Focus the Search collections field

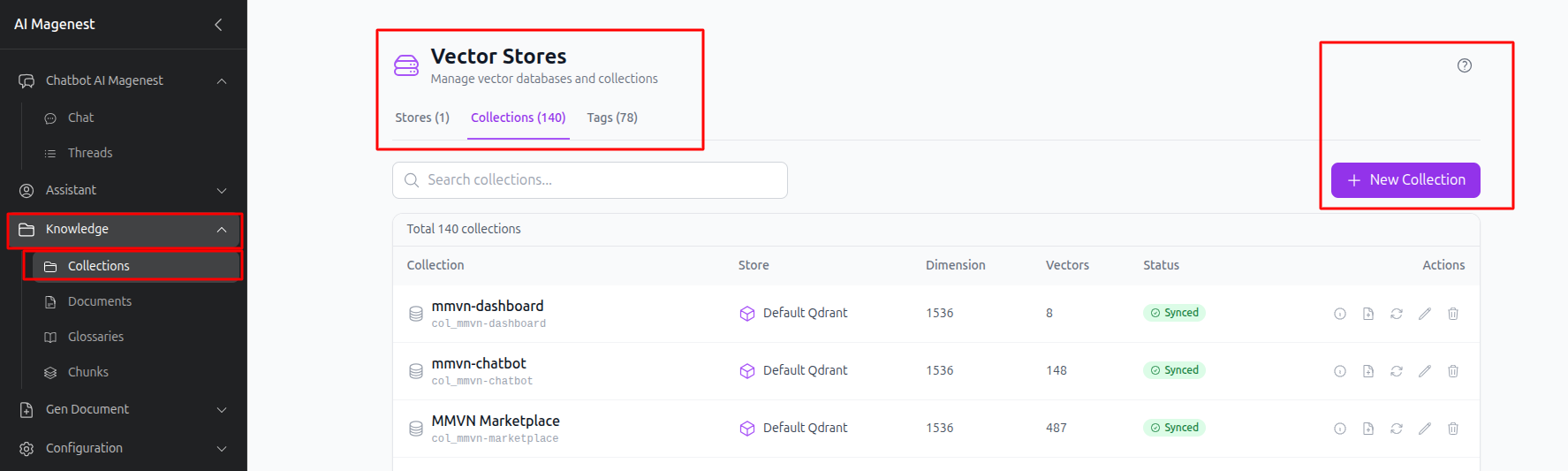click(590, 180)
